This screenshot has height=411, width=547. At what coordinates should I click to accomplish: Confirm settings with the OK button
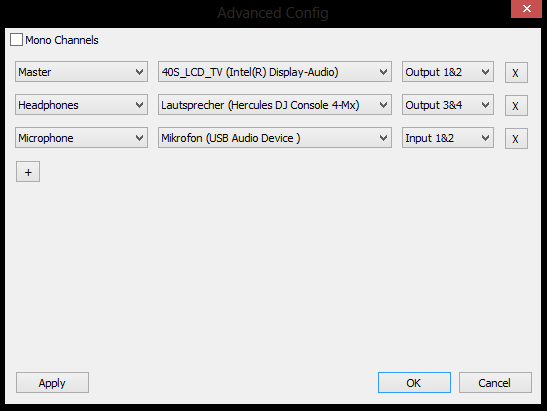point(414,383)
